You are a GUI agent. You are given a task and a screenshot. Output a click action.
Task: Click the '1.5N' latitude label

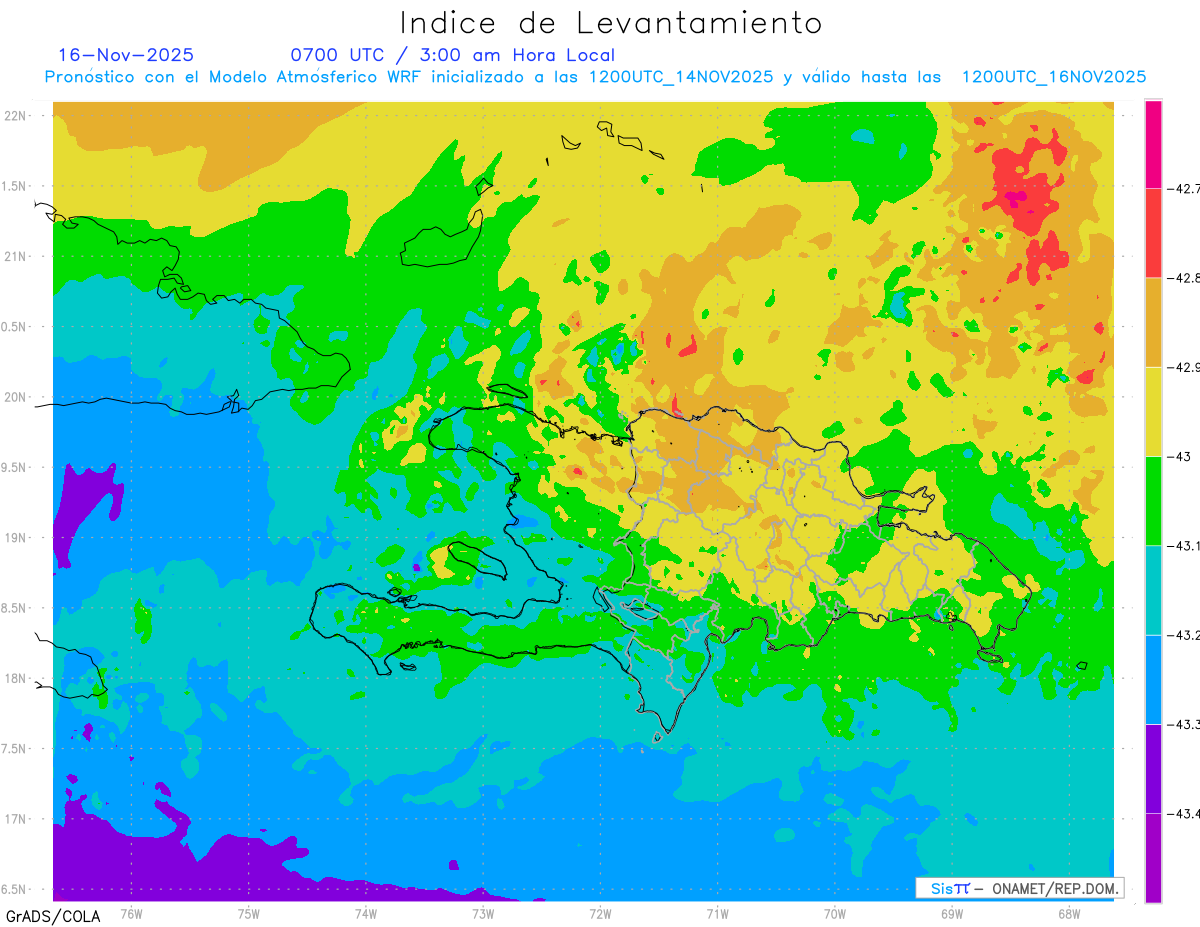[14, 186]
